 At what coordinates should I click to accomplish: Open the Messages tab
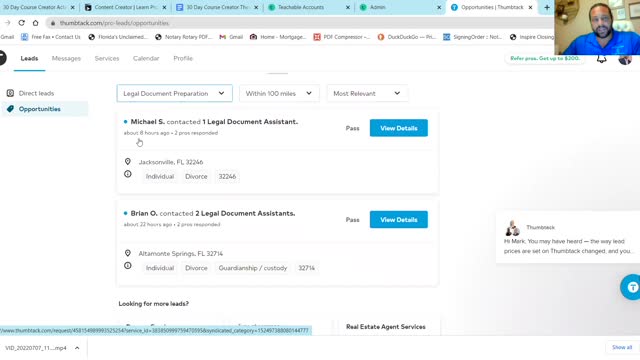(66, 58)
